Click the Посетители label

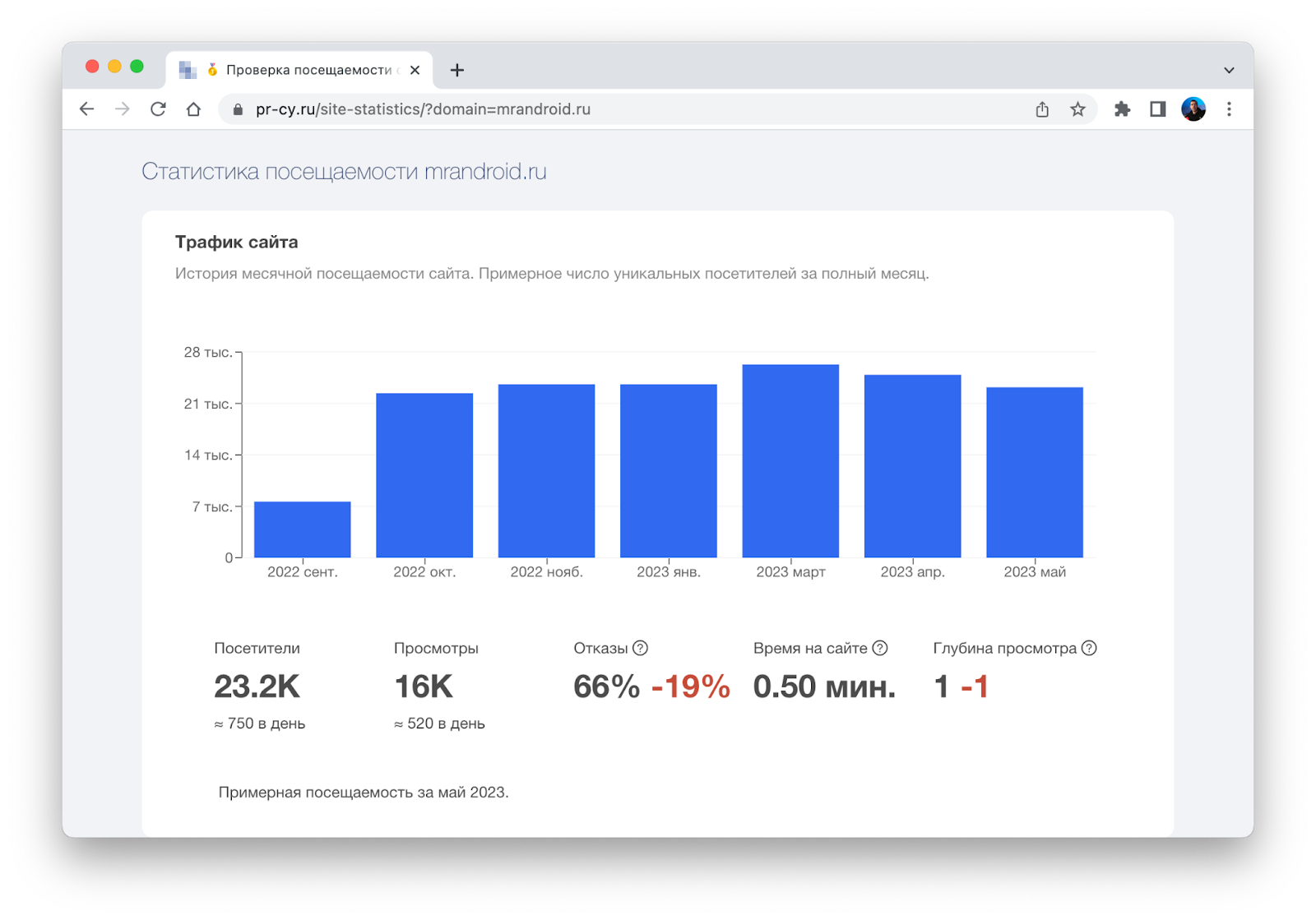[257, 648]
